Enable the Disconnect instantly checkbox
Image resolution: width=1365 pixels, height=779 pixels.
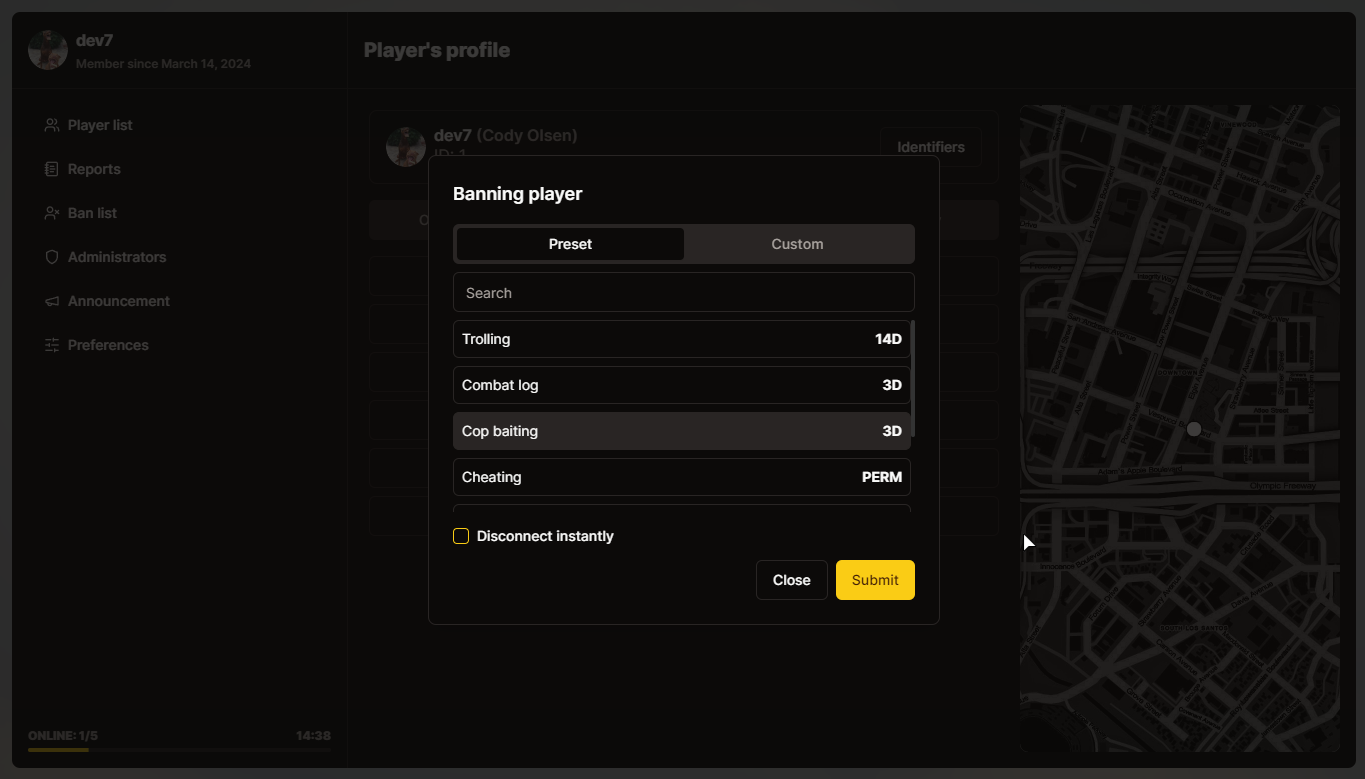(461, 536)
